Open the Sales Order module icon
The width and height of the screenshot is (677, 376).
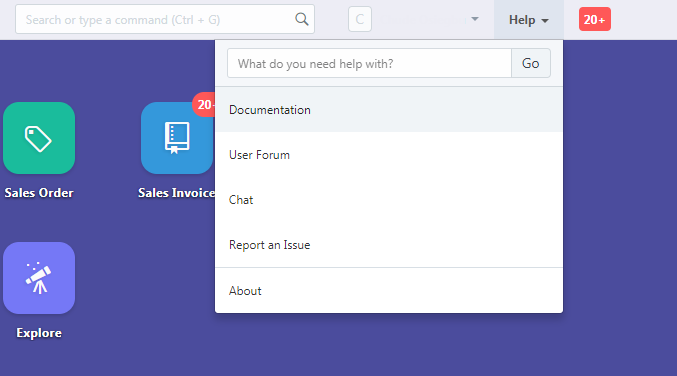tap(39, 138)
